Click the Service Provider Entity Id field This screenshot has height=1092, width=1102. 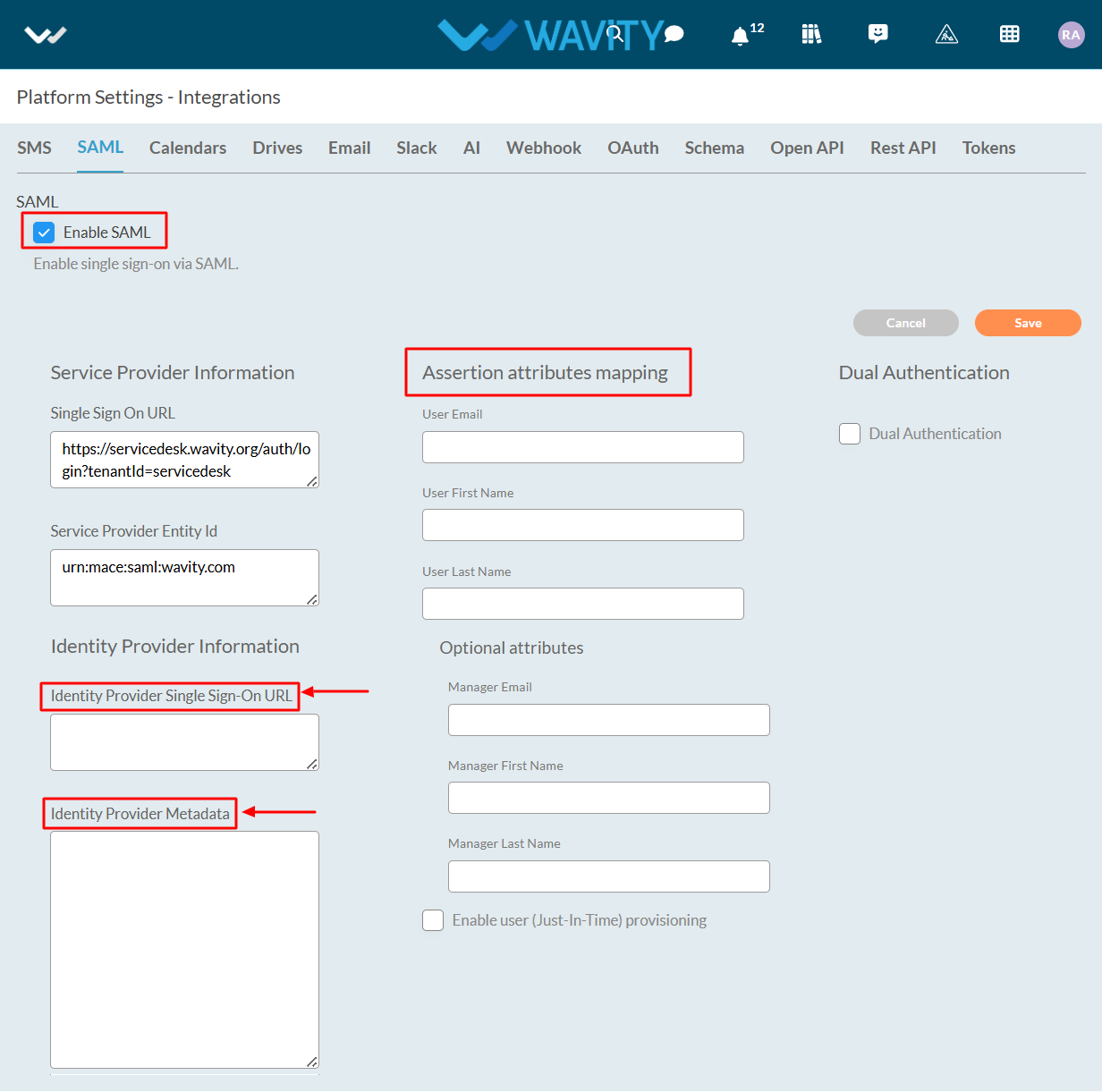point(184,578)
